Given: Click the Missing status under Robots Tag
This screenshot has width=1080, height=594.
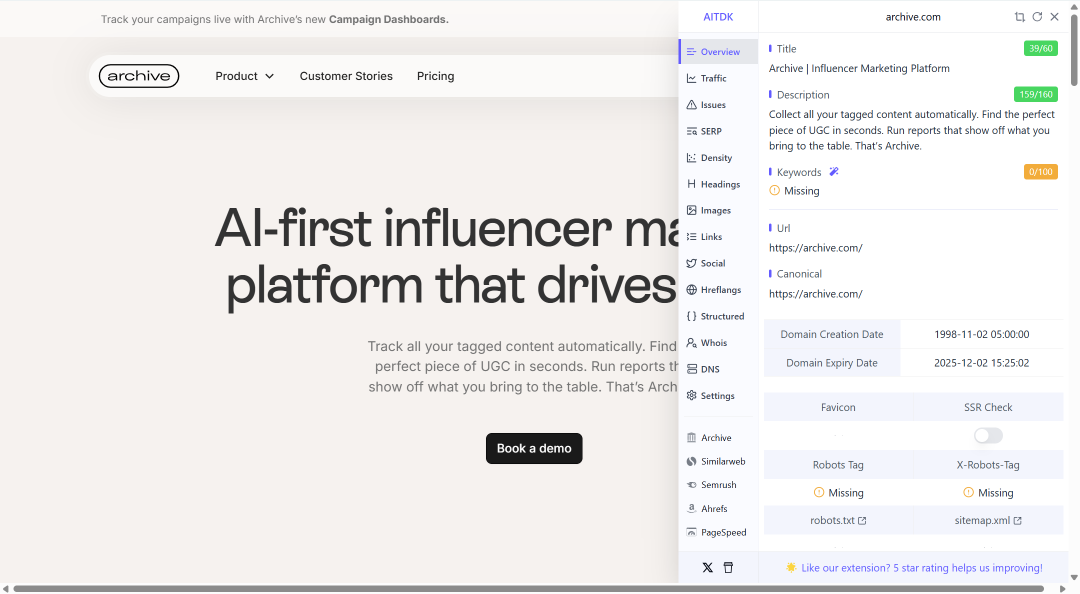Looking at the screenshot, I should pyautogui.click(x=838, y=493).
